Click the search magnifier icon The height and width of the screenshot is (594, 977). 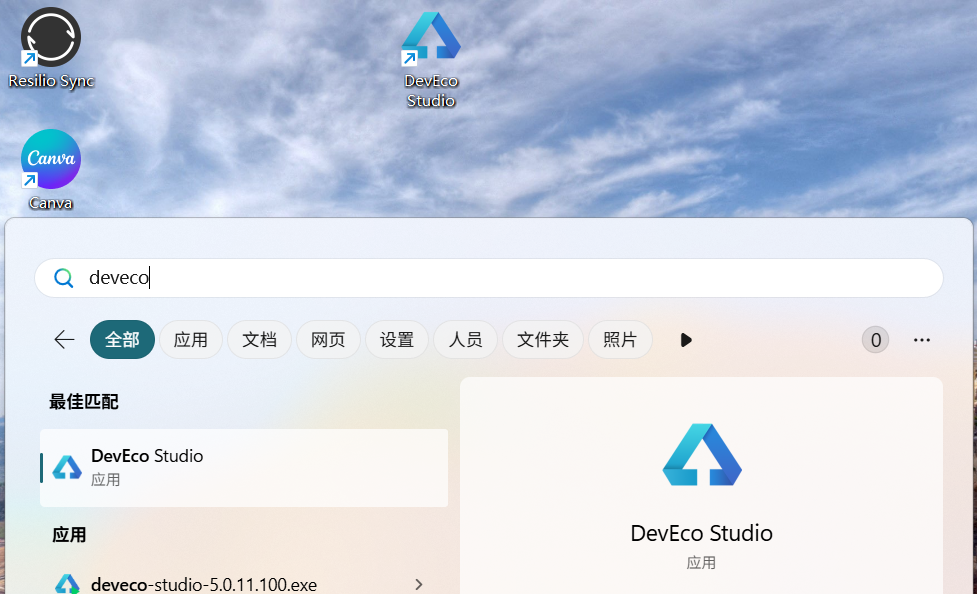64,278
